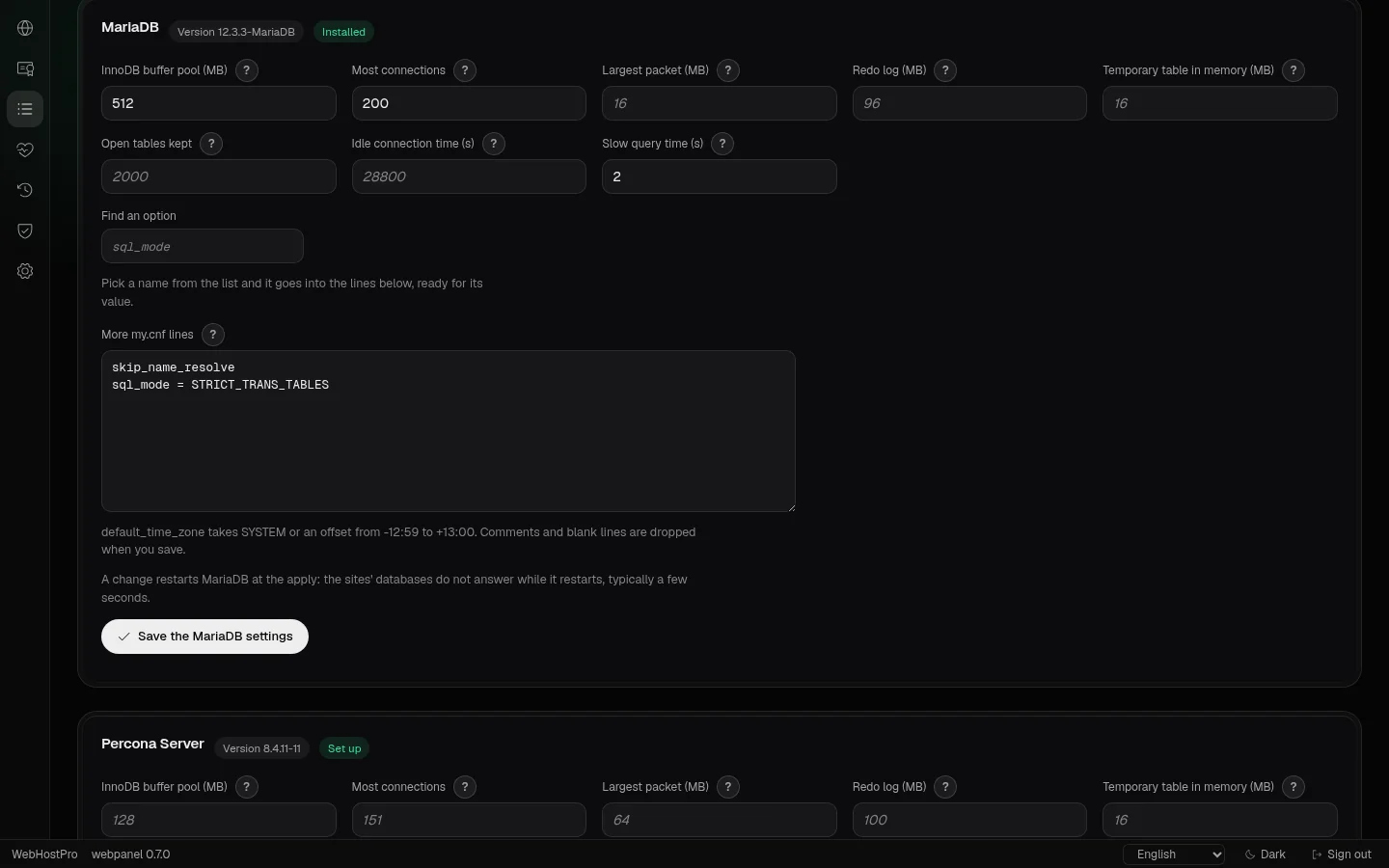Open the globe sidebar icon
Viewport: 1389px width, 868px height.
pos(25,28)
